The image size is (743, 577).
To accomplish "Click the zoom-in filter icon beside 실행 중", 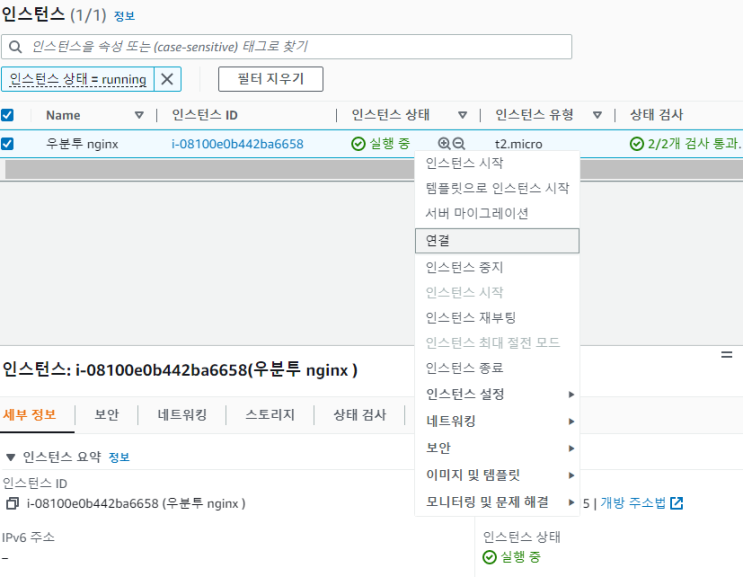I will (x=444, y=144).
